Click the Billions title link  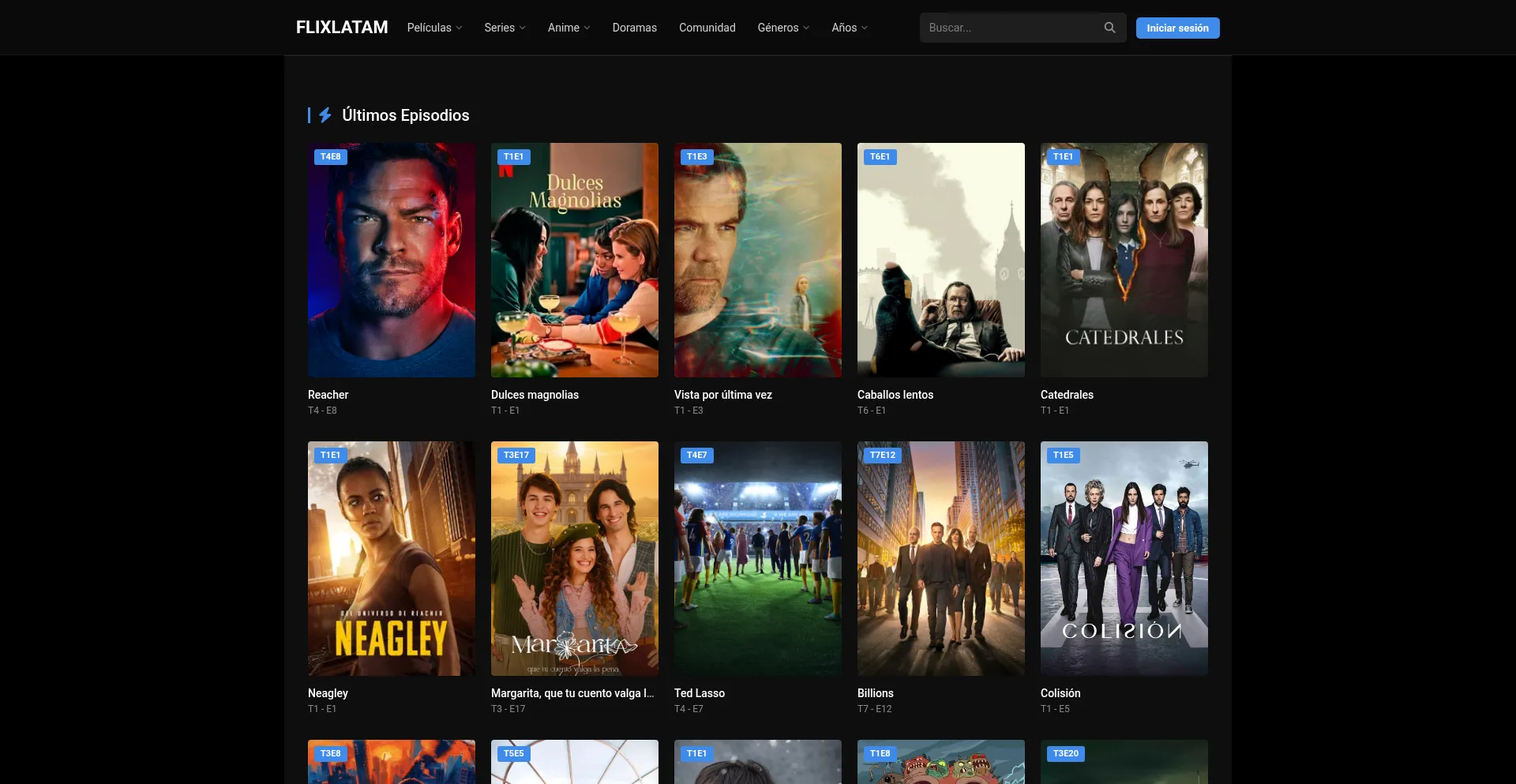tap(876, 693)
